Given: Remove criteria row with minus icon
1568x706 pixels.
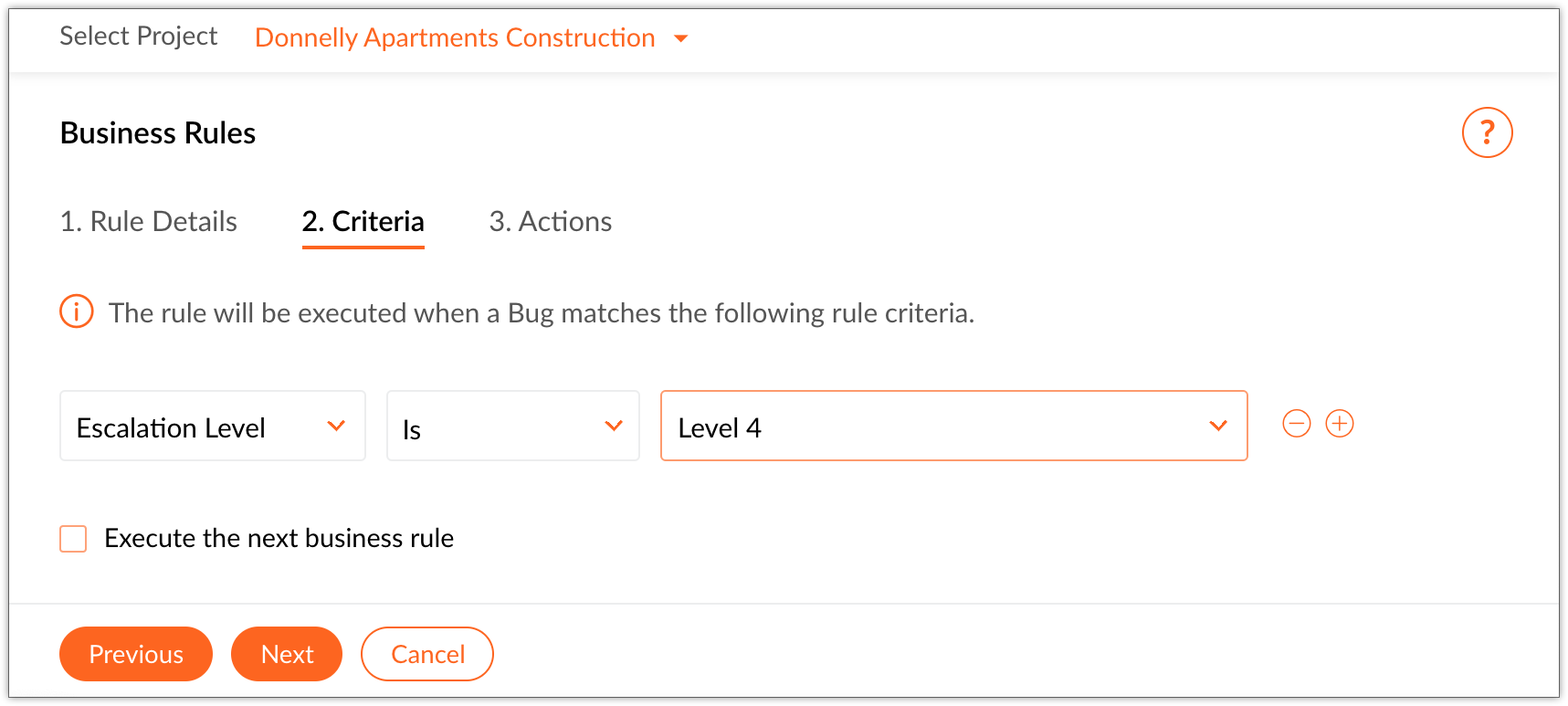Looking at the screenshot, I should click(x=1296, y=424).
